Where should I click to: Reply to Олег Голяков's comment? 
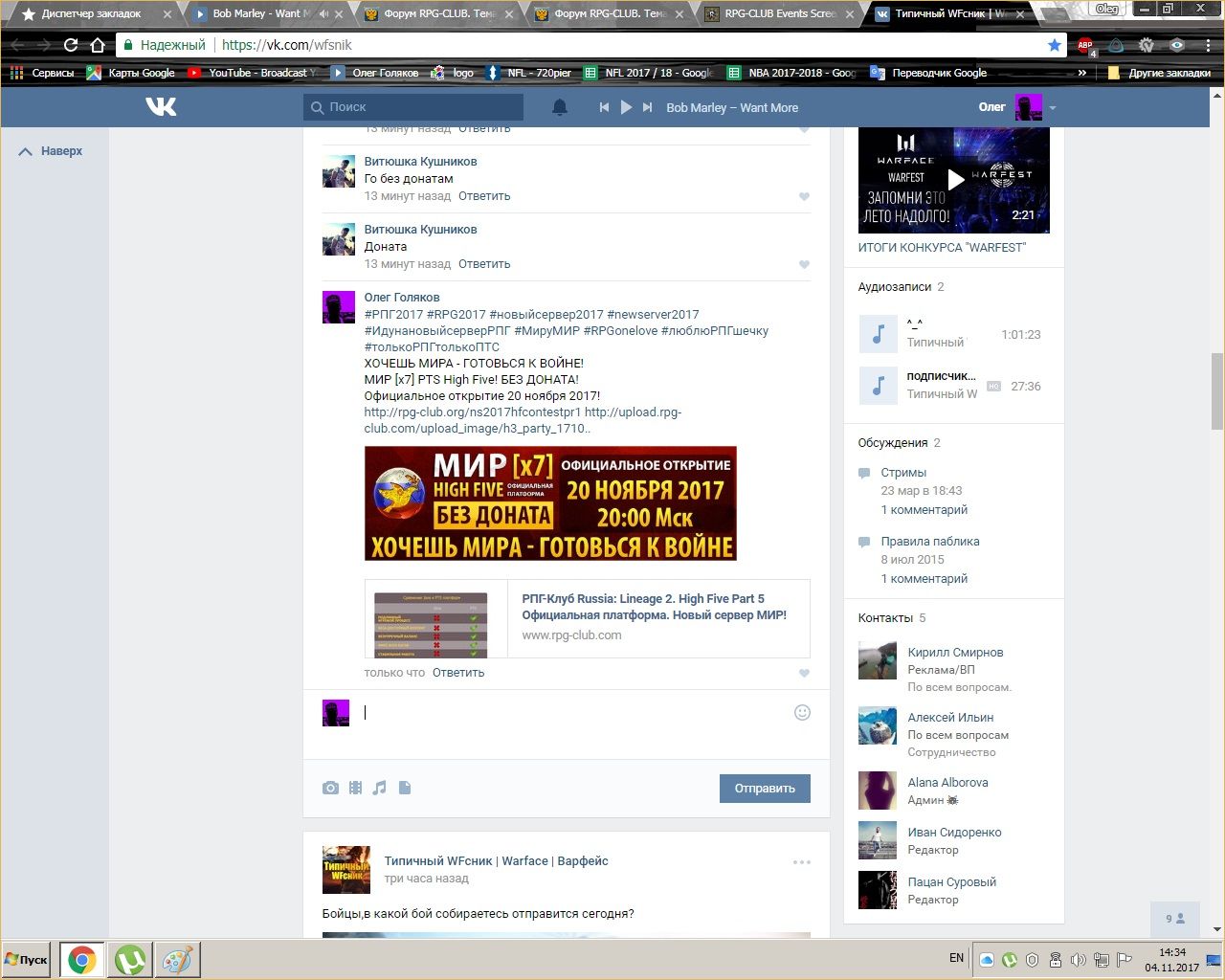pyautogui.click(x=458, y=673)
